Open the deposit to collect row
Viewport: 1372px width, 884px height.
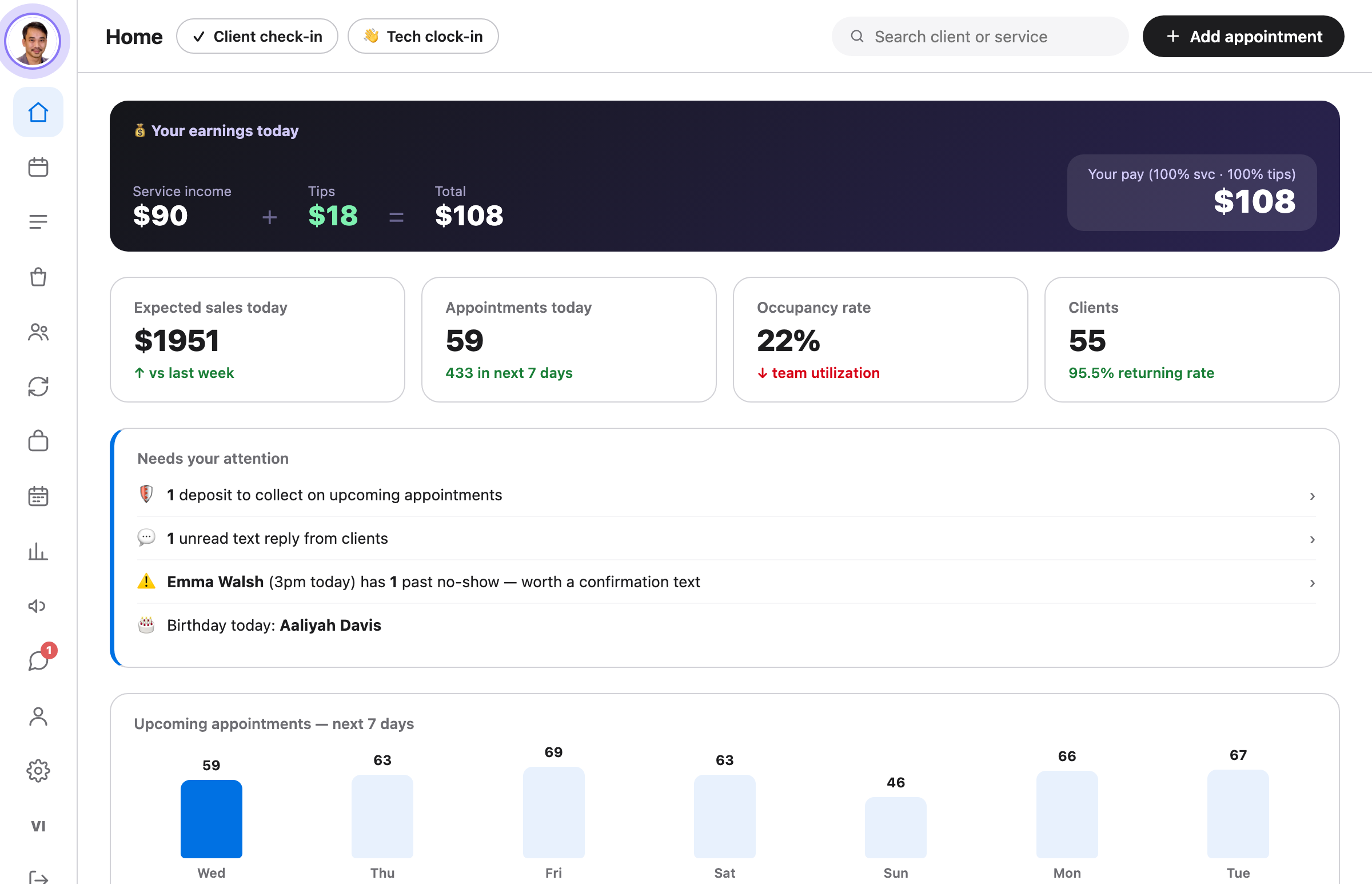coord(726,495)
